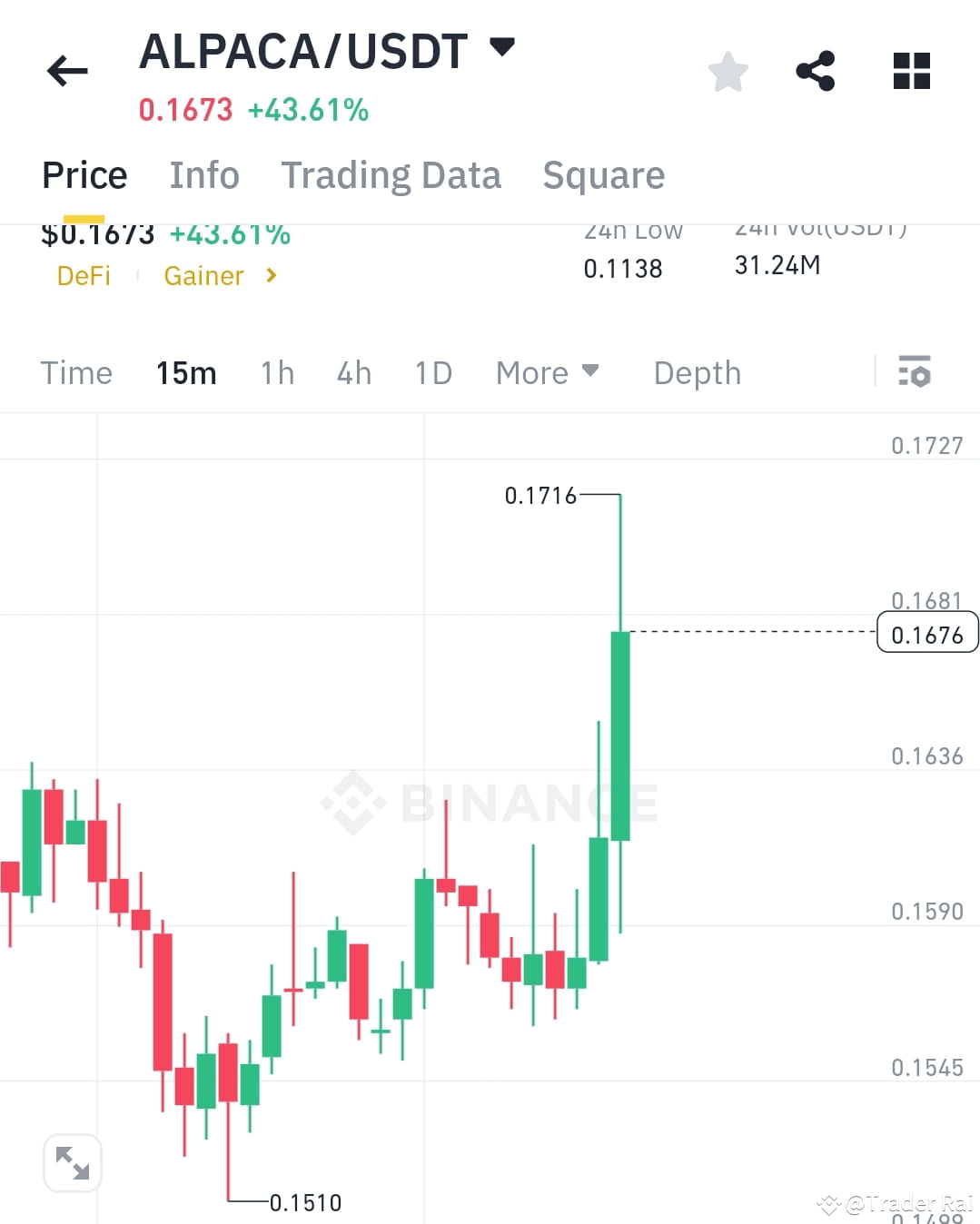Image resolution: width=980 pixels, height=1224 pixels.
Task: Tap the star to favorite ALPACA/USDT
Action: [728, 71]
